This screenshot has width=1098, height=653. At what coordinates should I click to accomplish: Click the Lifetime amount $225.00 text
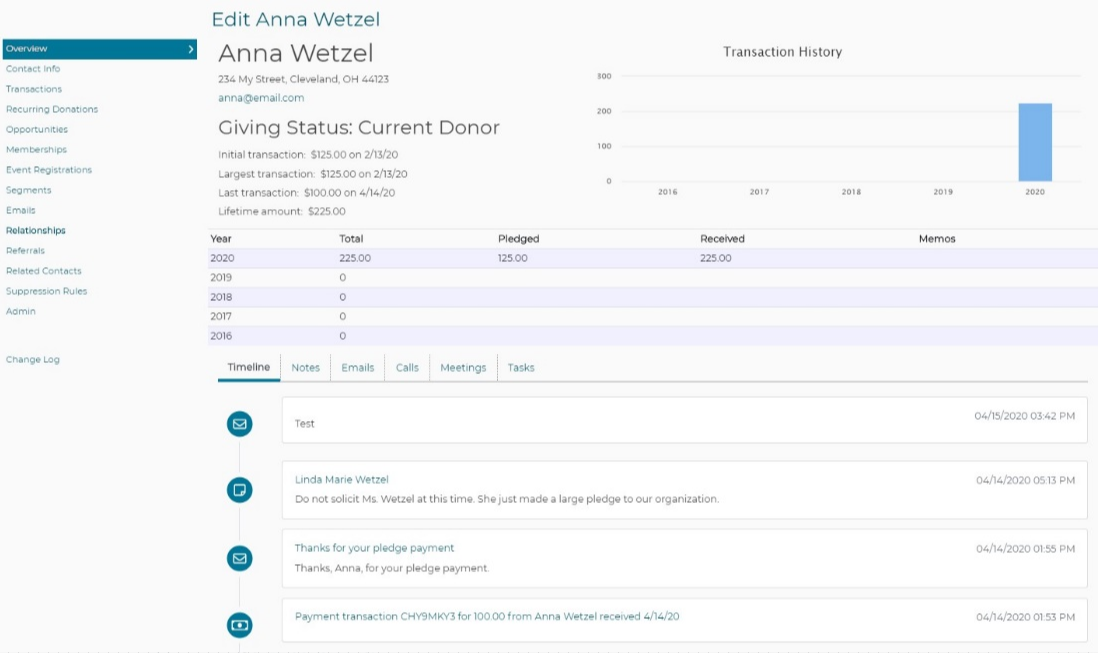point(282,211)
